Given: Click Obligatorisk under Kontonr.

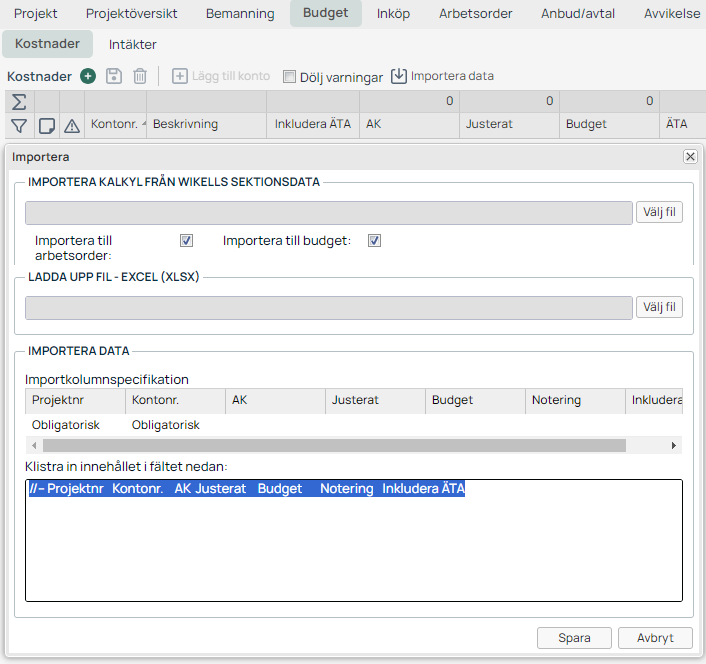Looking at the screenshot, I should tap(166, 425).
